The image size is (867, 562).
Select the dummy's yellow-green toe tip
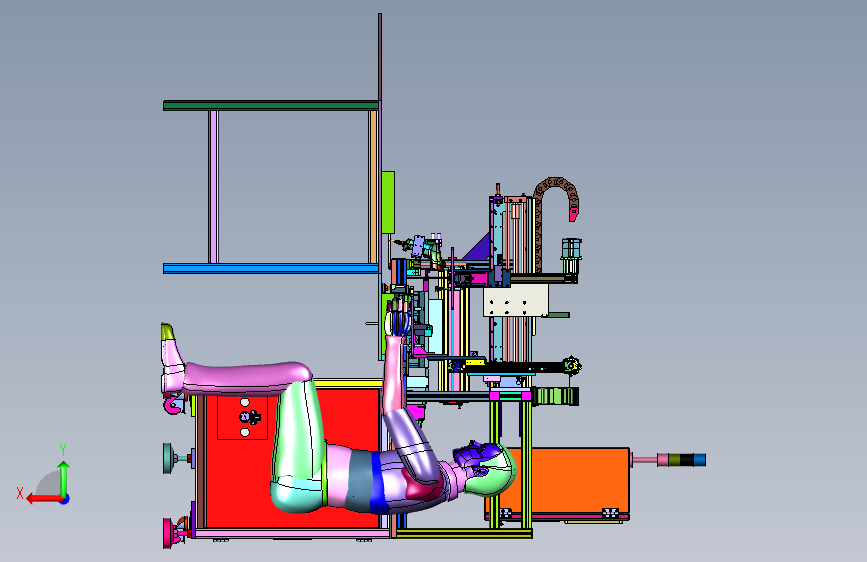(x=168, y=331)
